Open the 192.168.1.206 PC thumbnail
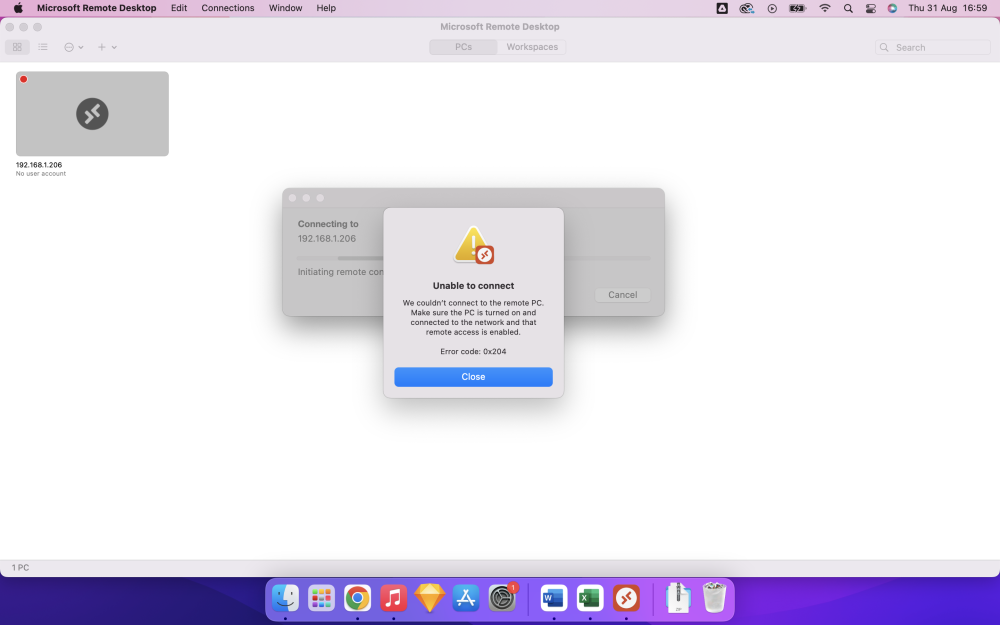Image resolution: width=1000 pixels, height=625 pixels. click(x=92, y=114)
